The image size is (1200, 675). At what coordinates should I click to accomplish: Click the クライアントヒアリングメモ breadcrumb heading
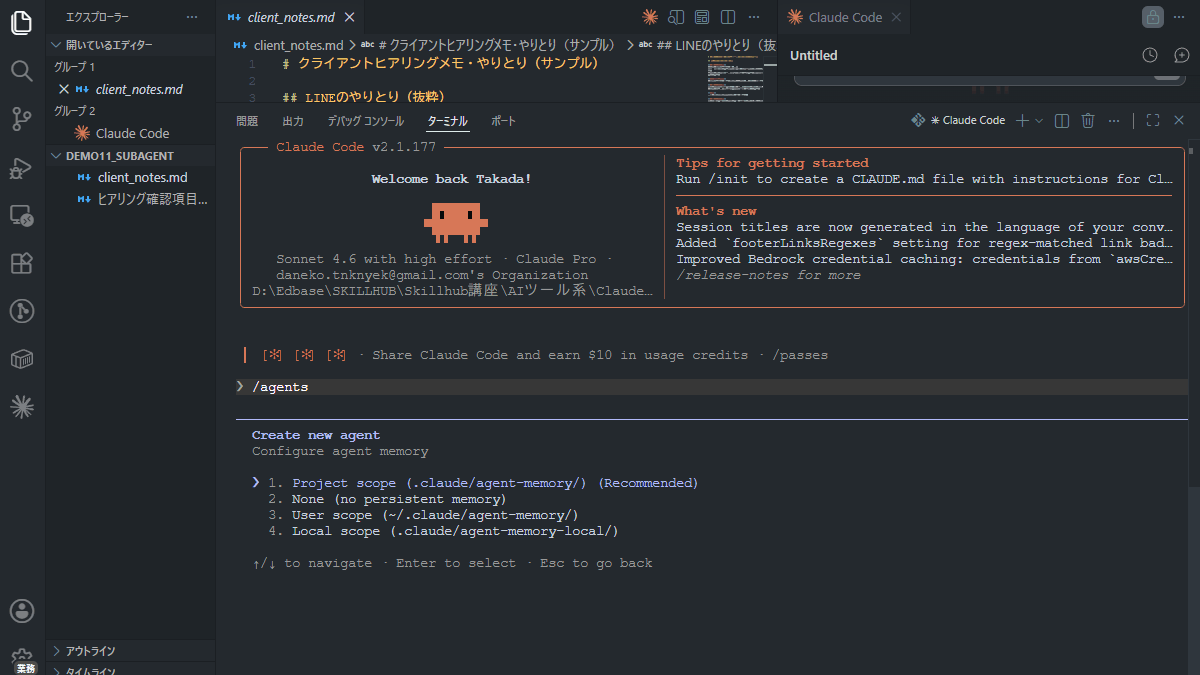click(x=488, y=45)
